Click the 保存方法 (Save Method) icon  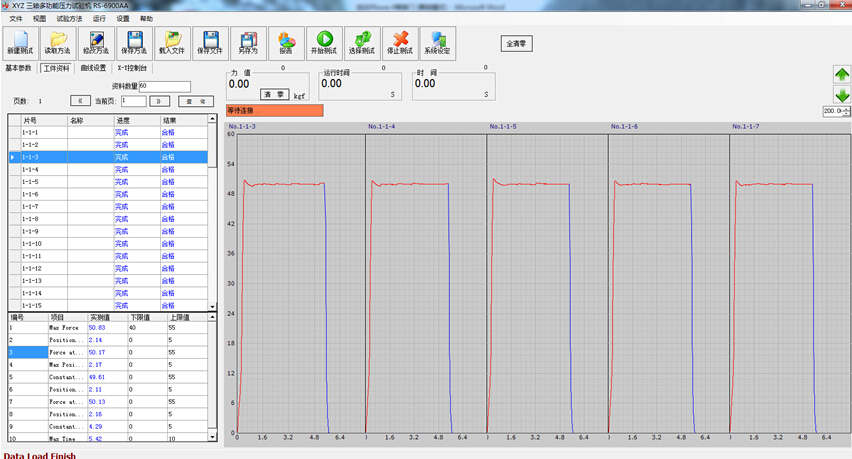(134, 42)
